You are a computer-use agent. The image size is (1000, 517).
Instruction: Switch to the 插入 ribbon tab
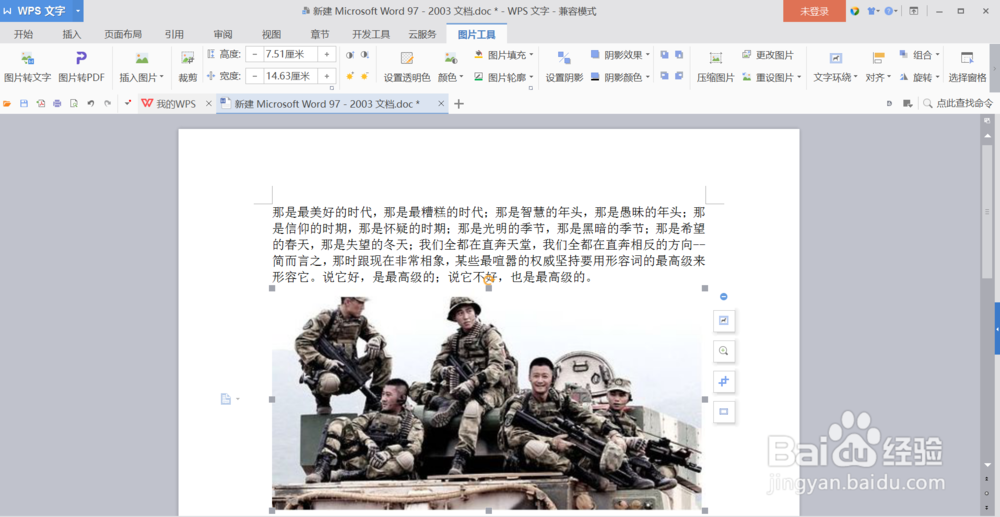point(72,34)
